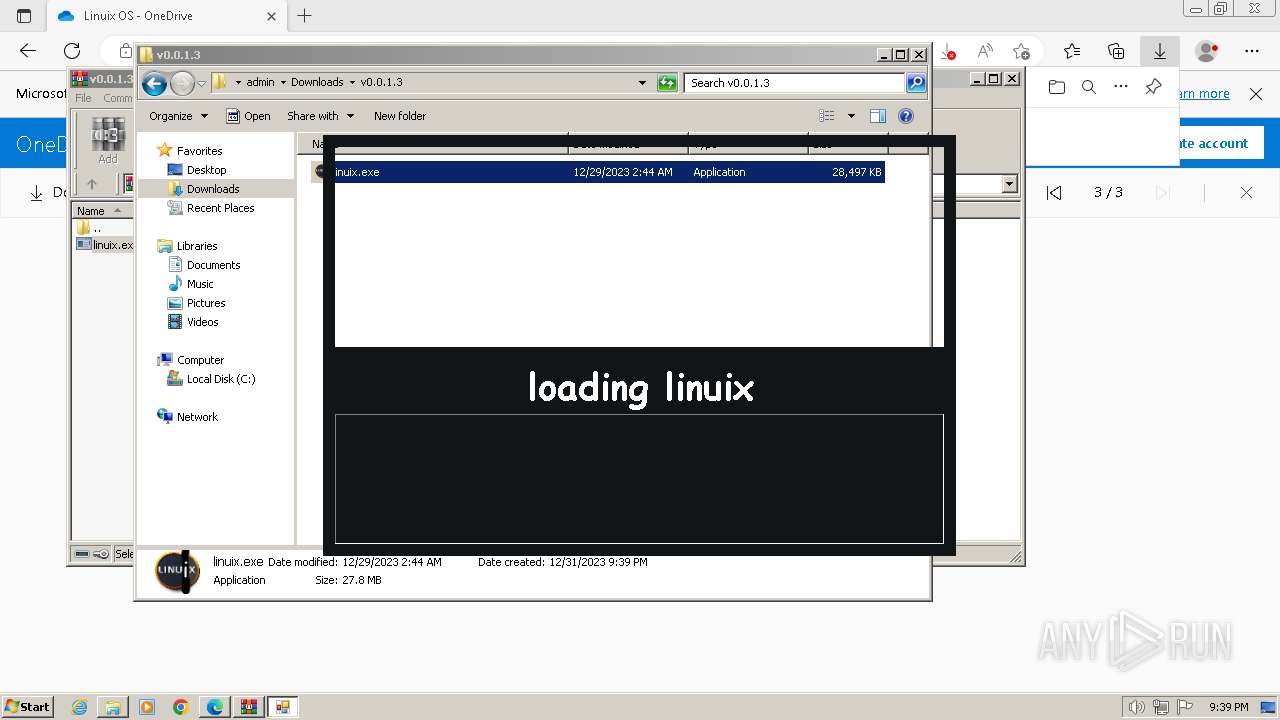
Task: Open File menu in WinRAR window
Action: 83,98
